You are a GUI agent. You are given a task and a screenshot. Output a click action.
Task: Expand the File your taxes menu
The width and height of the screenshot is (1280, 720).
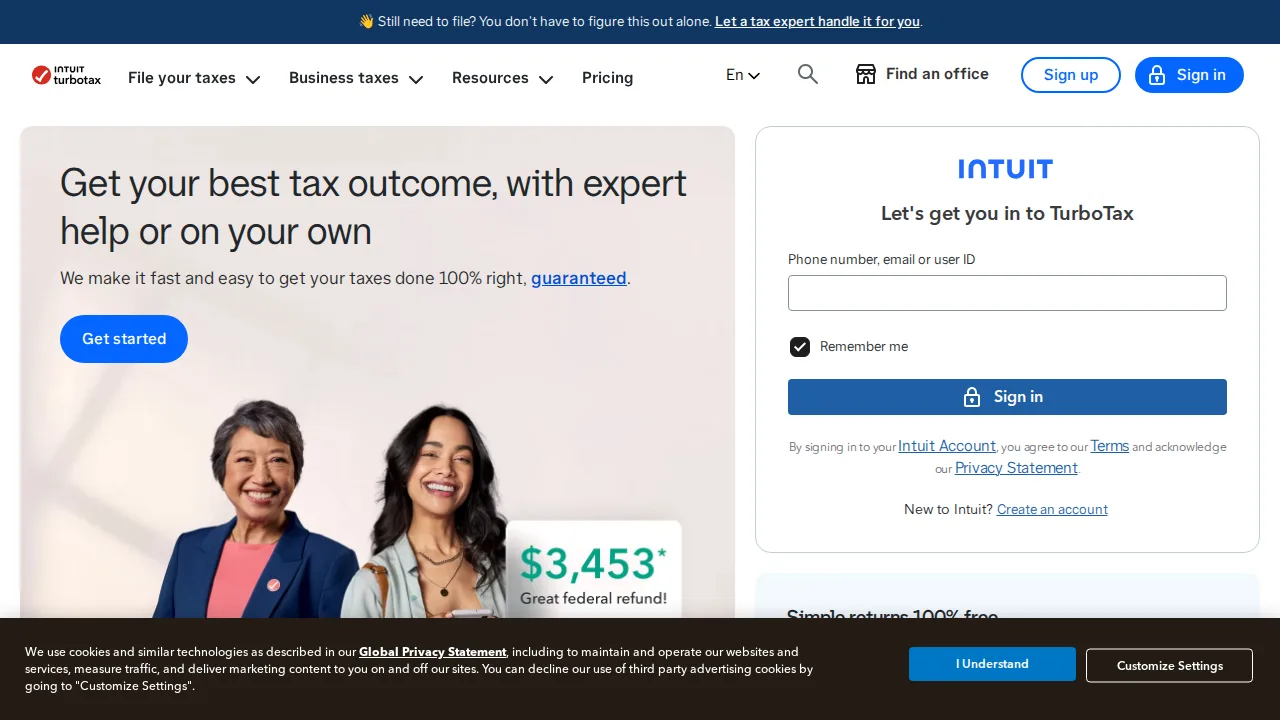pyautogui.click(x=194, y=78)
